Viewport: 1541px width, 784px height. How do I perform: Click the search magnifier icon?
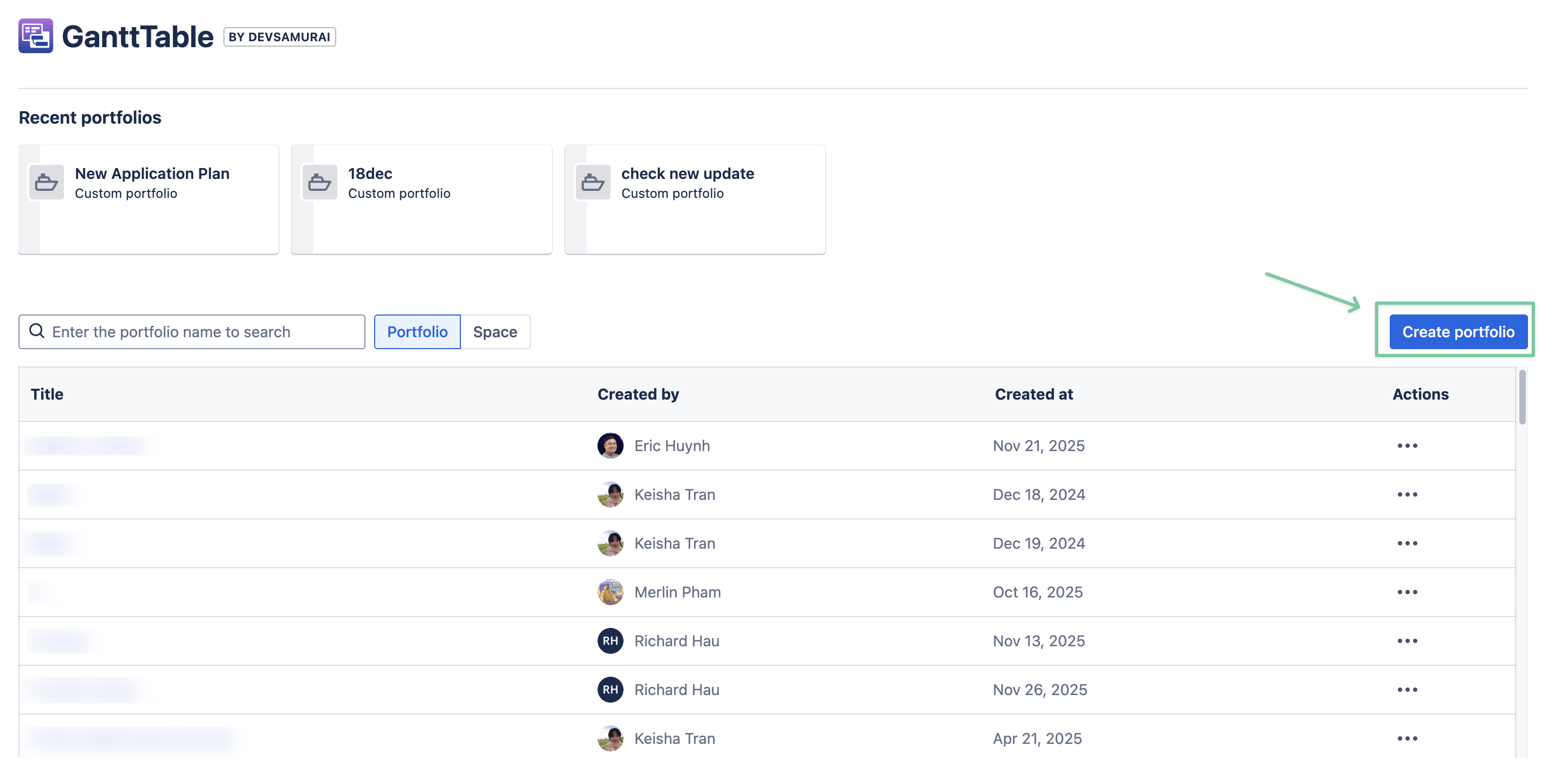pos(37,331)
